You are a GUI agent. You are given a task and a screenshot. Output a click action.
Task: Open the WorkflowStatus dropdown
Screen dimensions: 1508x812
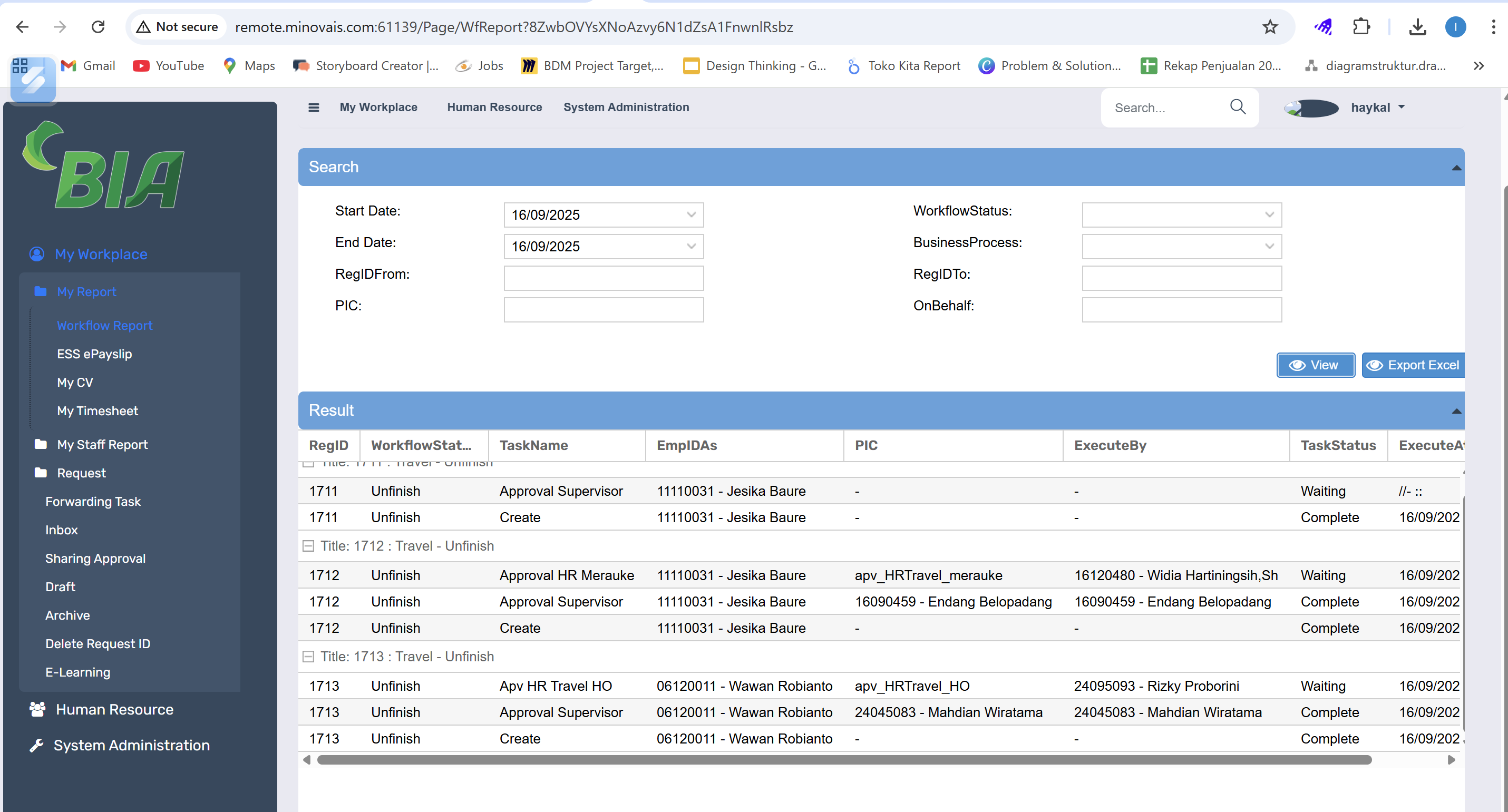(x=1269, y=214)
